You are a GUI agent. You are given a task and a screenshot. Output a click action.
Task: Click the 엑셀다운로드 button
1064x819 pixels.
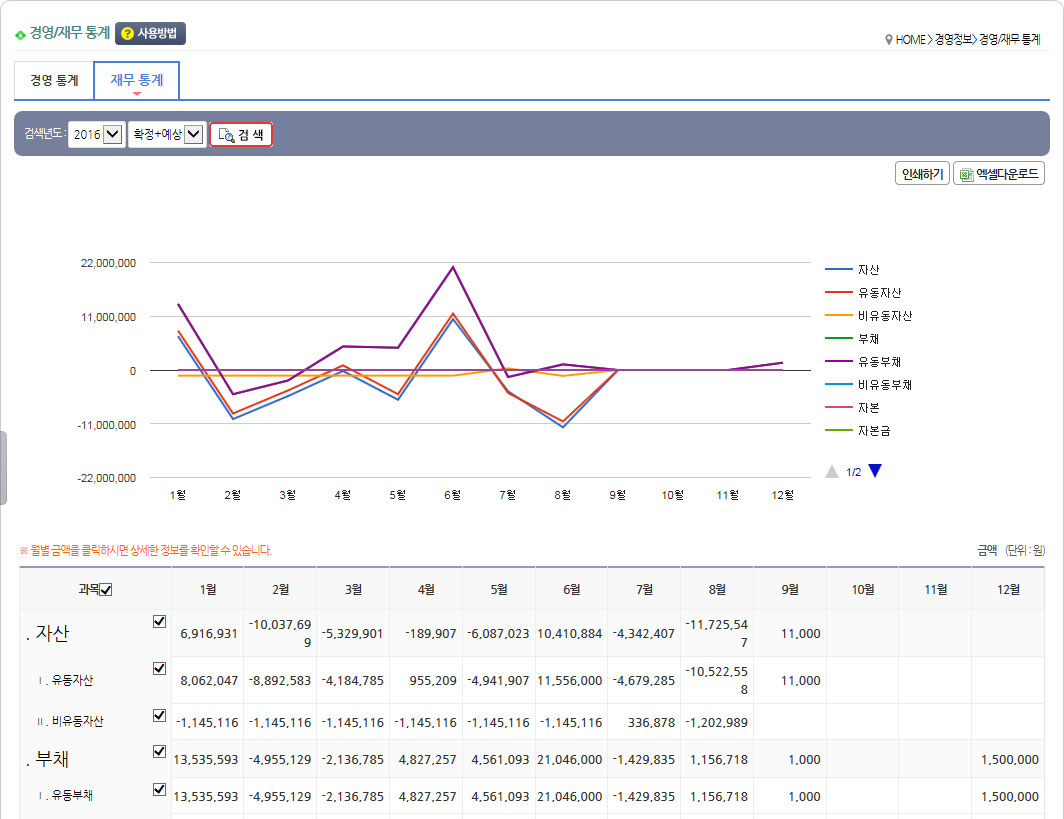click(999, 174)
